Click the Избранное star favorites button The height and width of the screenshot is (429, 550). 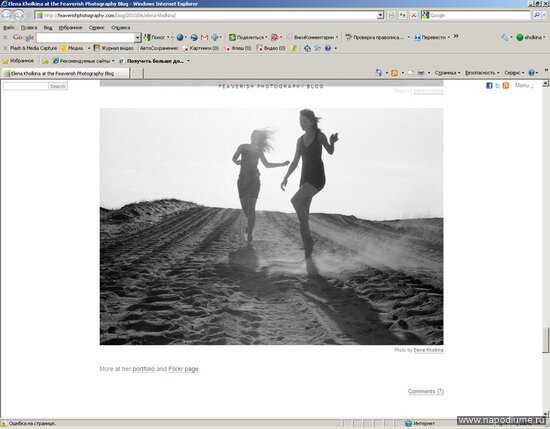coord(18,61)
